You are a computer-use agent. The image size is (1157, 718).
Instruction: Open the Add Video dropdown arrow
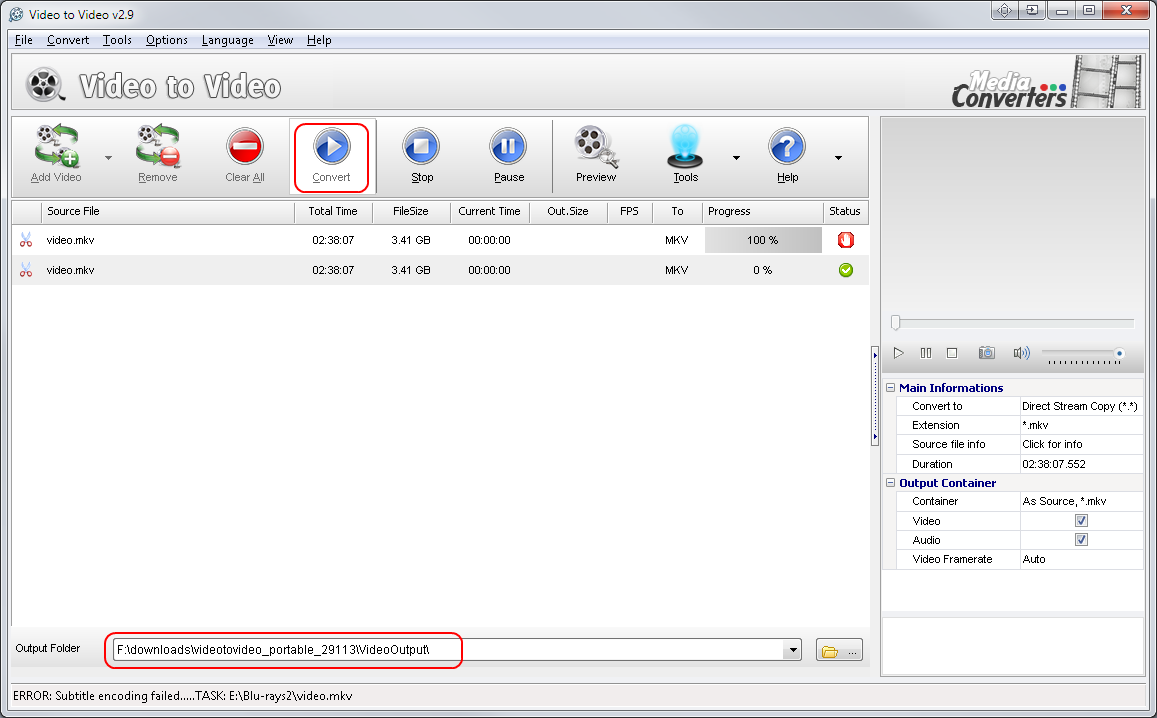coord(108,158)
